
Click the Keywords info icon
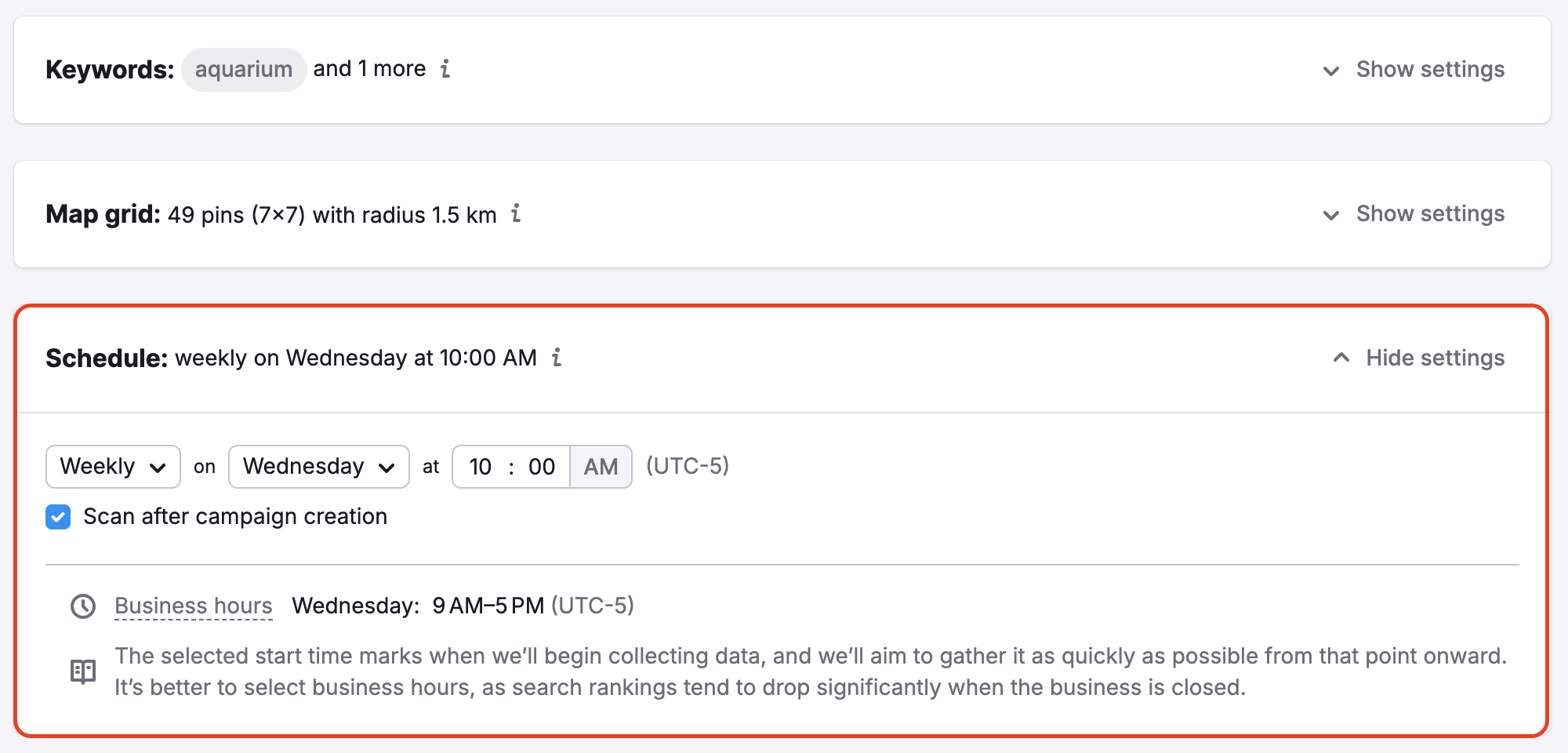click(x=446, y=69)
